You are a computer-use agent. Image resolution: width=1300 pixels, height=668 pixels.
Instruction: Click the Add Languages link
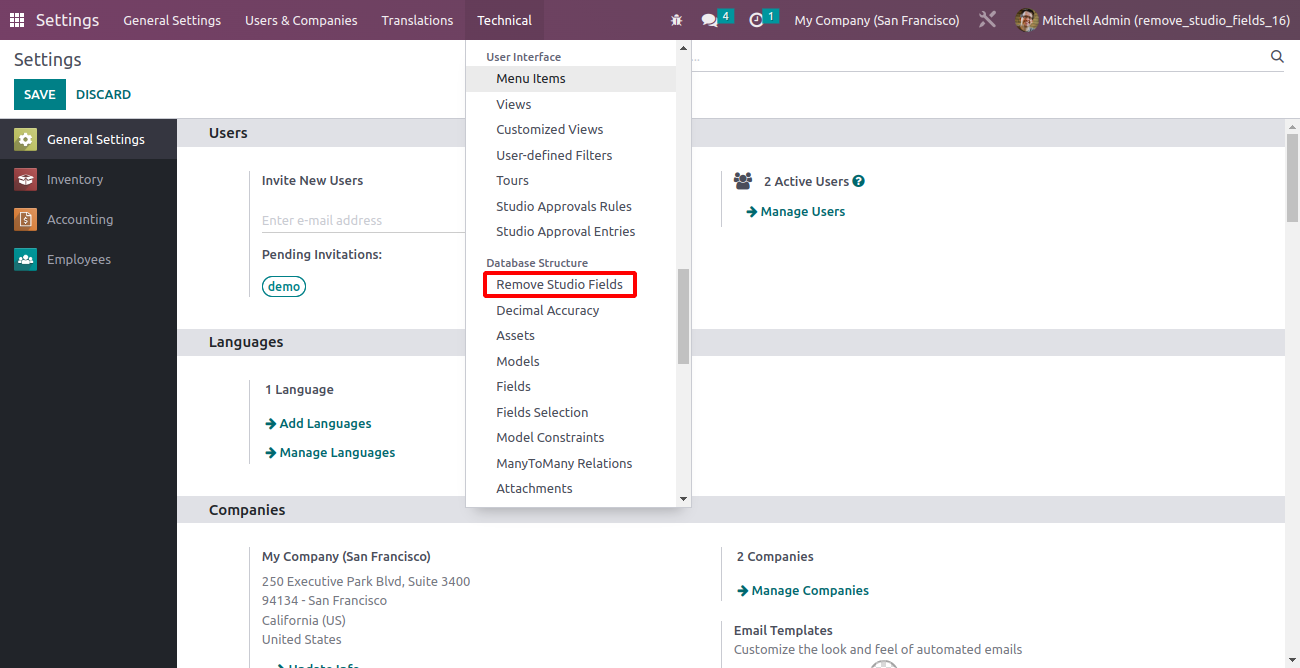tap(325, 424)
